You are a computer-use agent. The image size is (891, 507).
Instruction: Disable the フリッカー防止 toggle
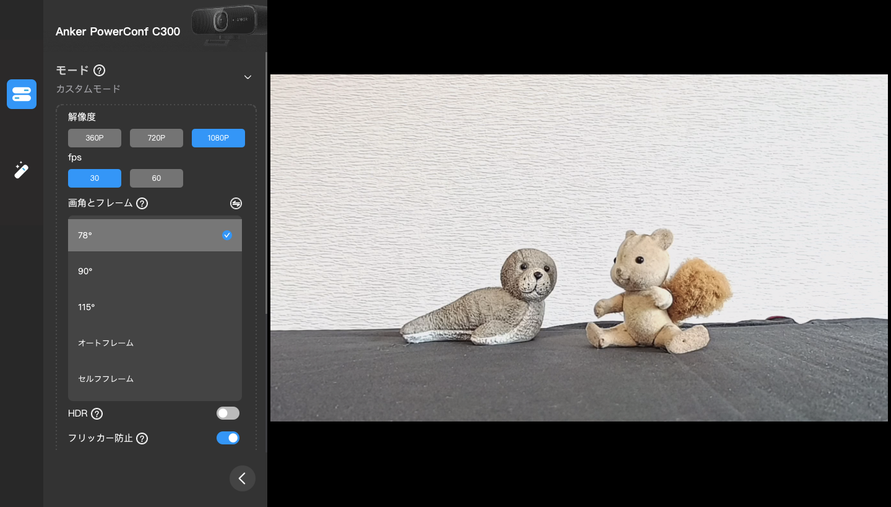click(x=228, y=438)
